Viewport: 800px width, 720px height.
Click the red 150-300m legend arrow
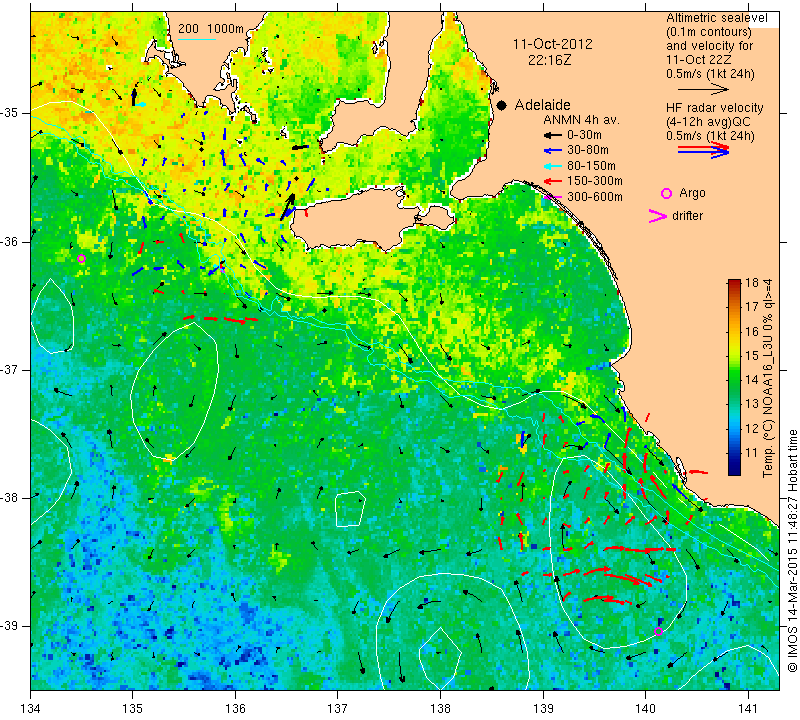pyautogui.click(x=552, y=181)
